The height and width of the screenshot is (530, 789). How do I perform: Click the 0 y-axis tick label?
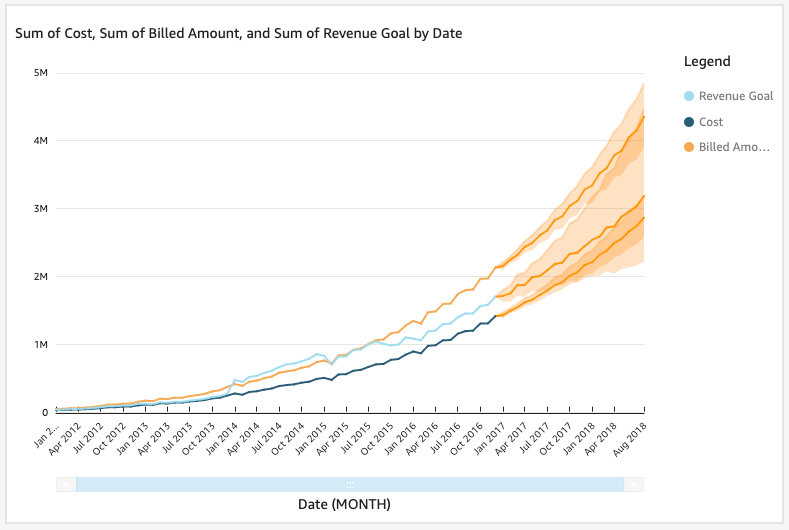pyautogui.click(x=46, y=412)
